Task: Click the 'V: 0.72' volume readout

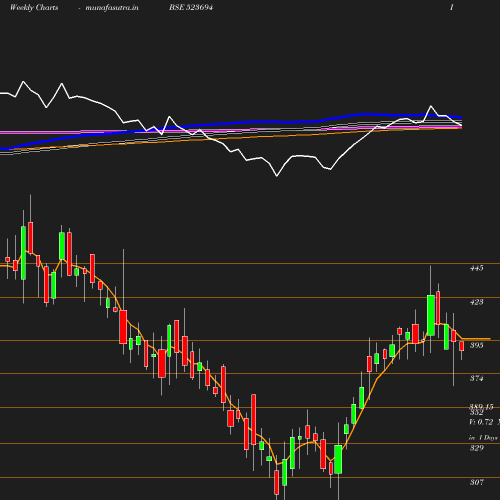Action: (481, 422)
